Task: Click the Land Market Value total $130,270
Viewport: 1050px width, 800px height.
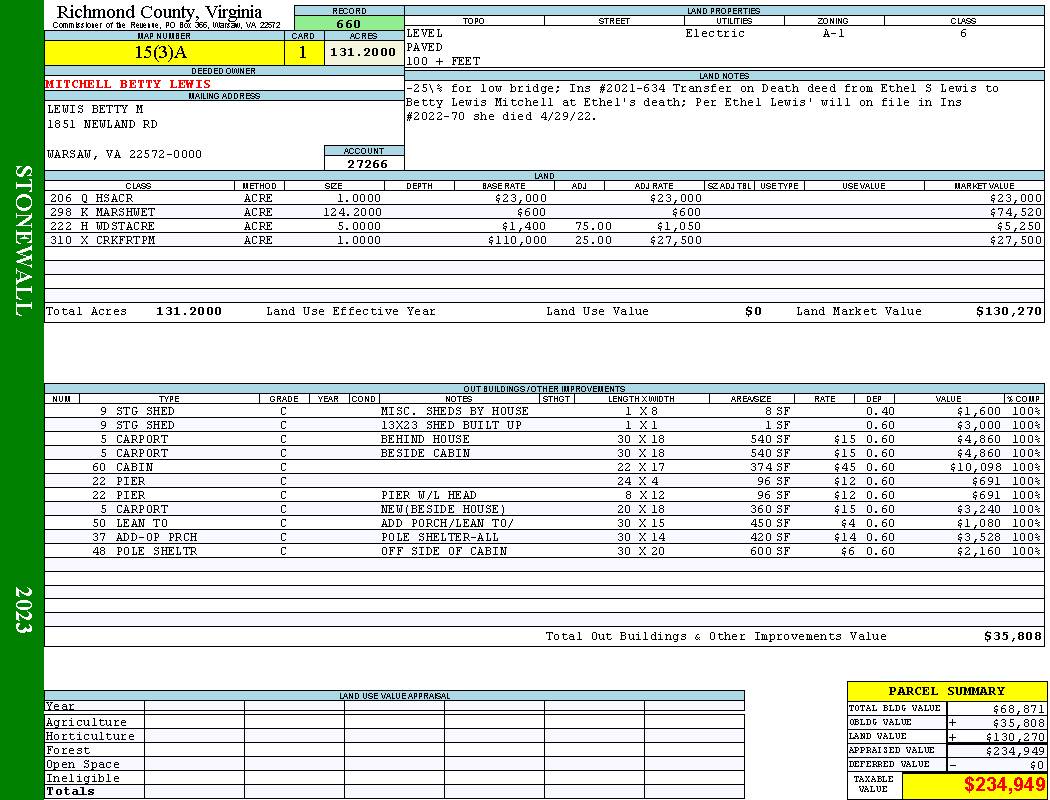Action: [x=1008, y=312]
